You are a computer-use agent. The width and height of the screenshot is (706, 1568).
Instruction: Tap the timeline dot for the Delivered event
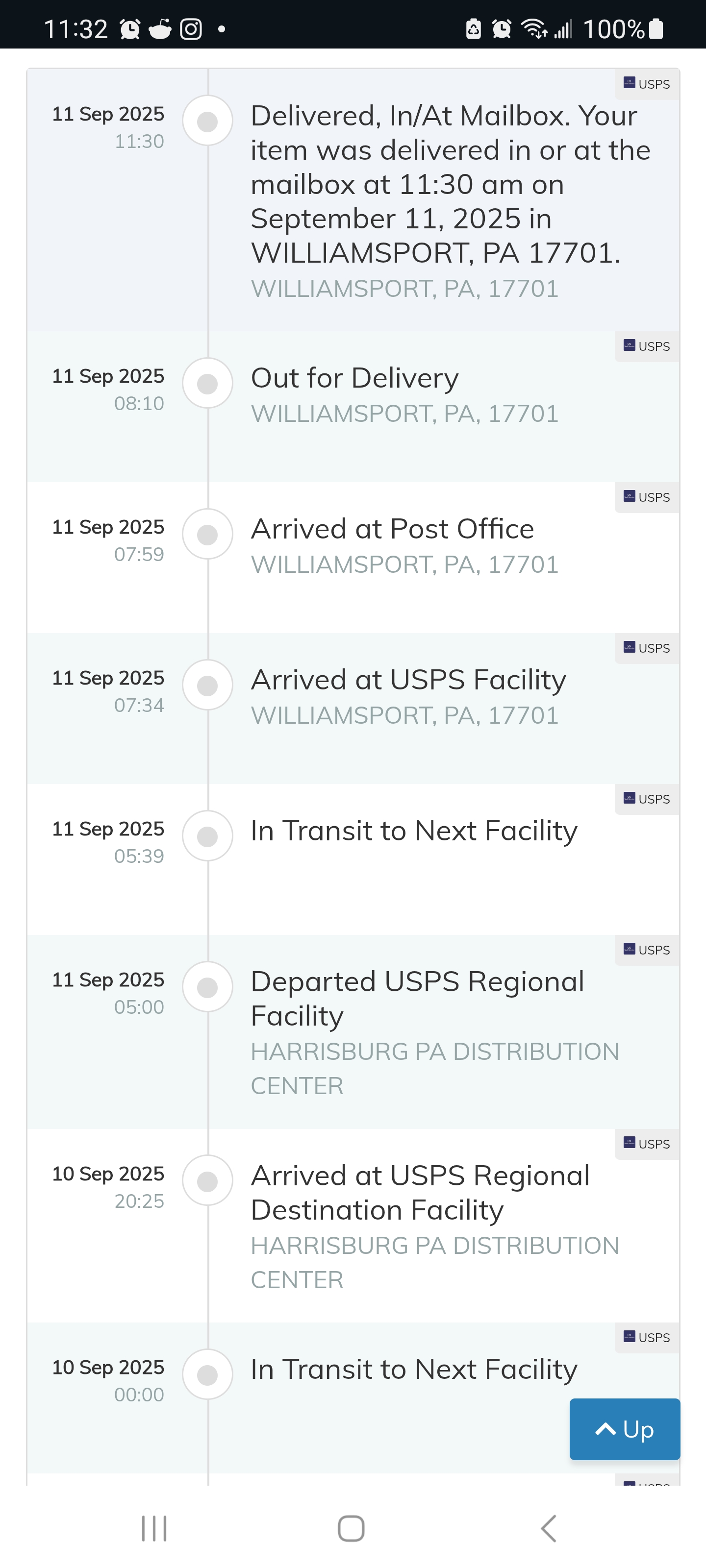208,121
